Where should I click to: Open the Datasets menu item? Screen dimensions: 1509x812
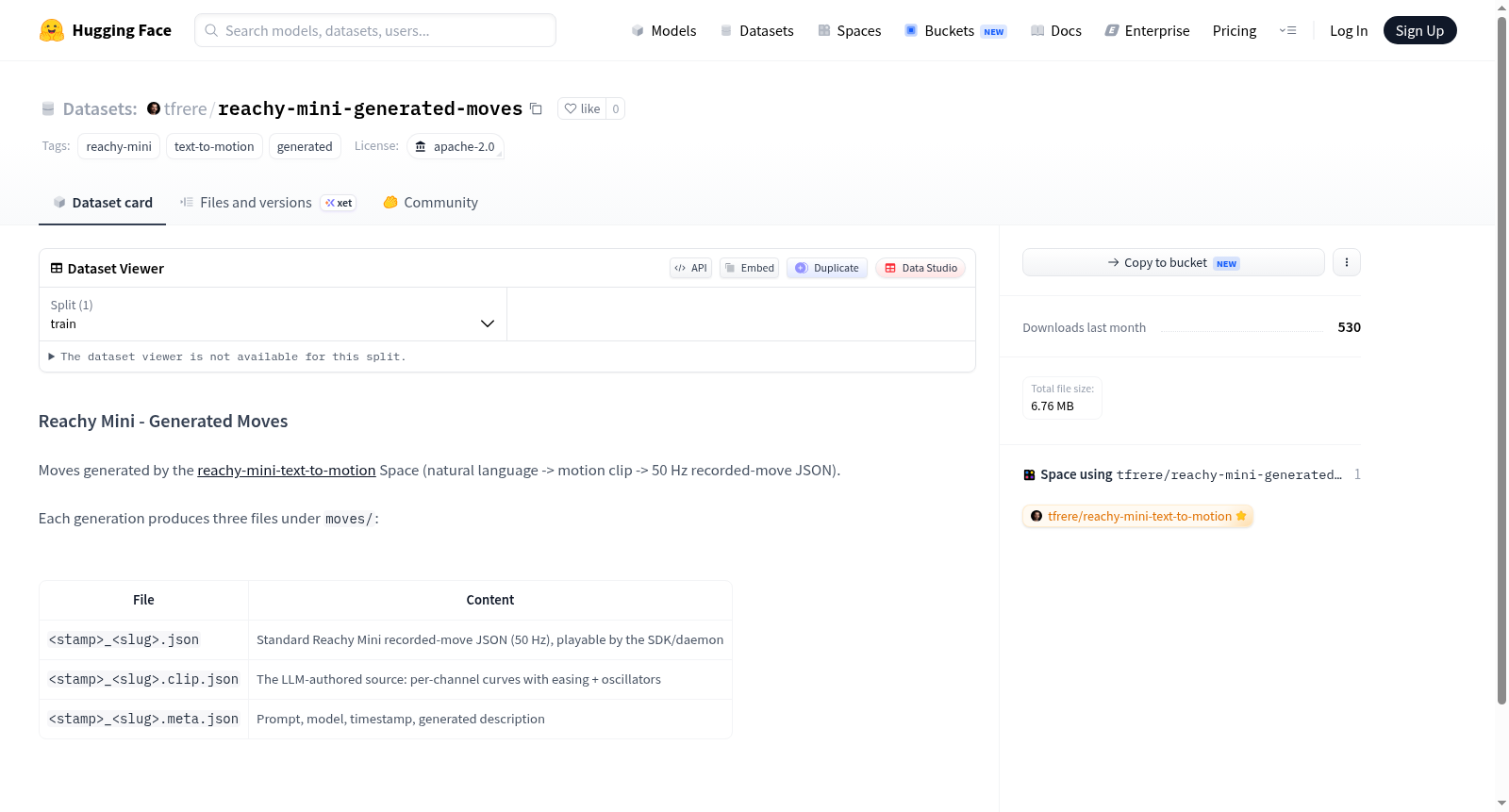756,30
